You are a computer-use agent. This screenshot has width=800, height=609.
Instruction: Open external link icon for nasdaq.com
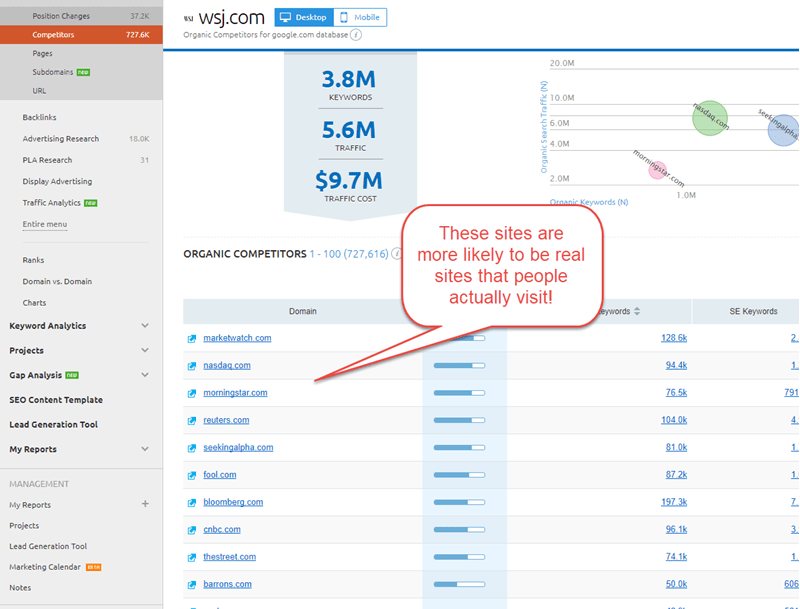coord(192,366)
